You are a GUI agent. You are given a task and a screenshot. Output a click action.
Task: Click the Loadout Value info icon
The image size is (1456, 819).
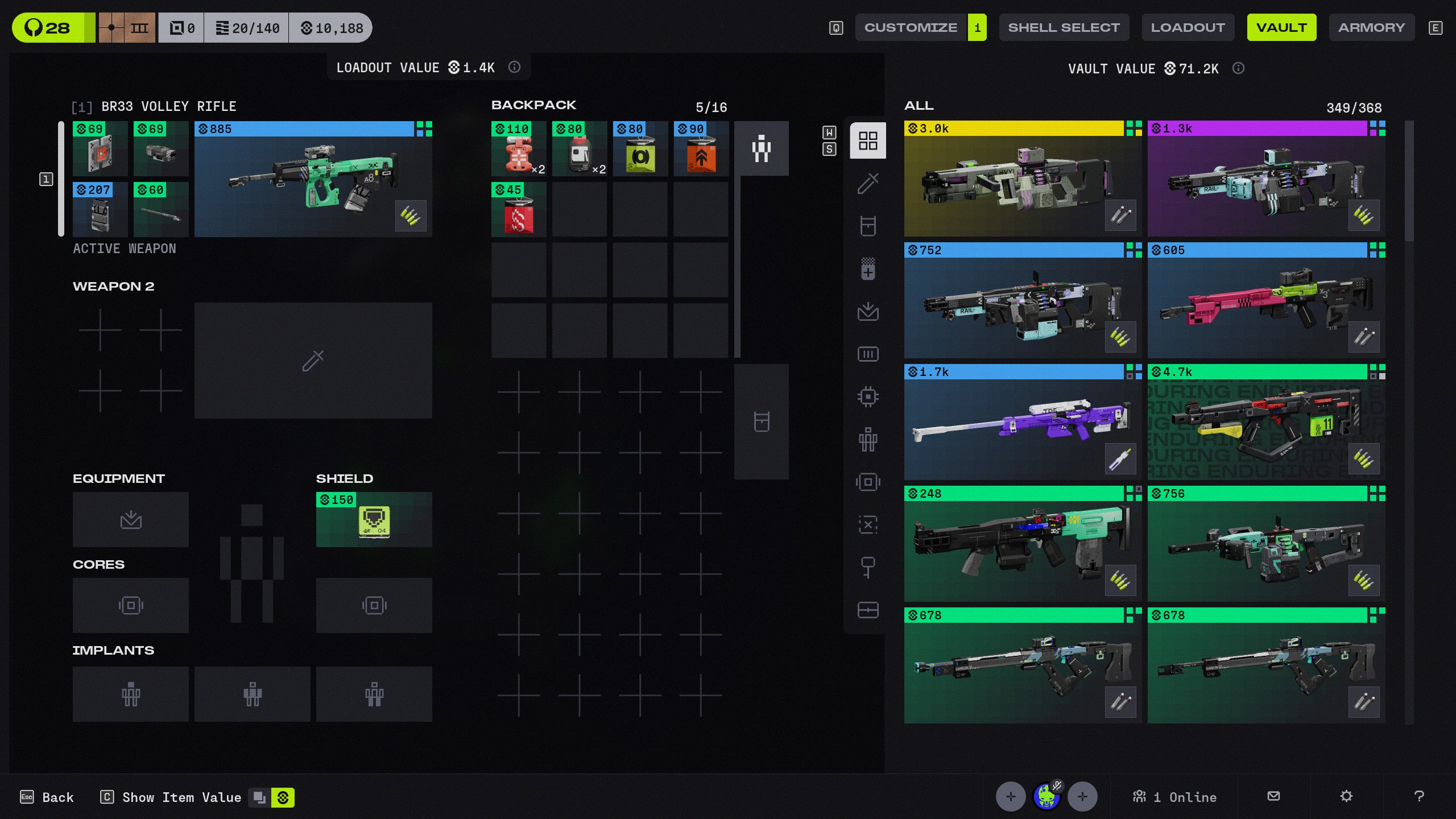[x=514, y=67]
